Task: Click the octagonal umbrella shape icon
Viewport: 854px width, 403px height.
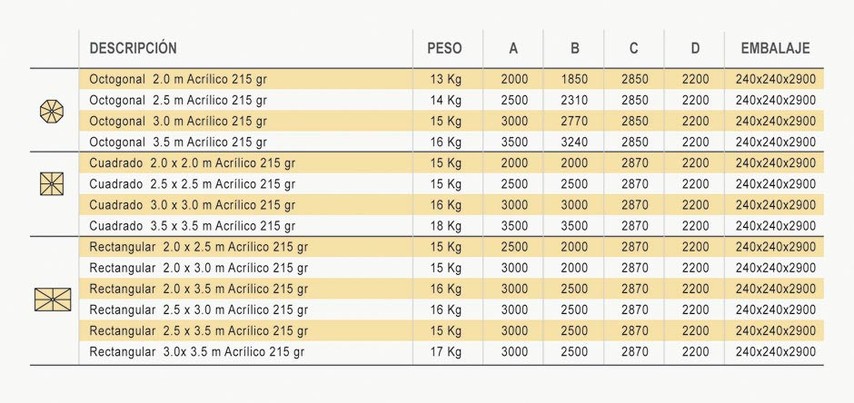Action: [x=52, y=111]
